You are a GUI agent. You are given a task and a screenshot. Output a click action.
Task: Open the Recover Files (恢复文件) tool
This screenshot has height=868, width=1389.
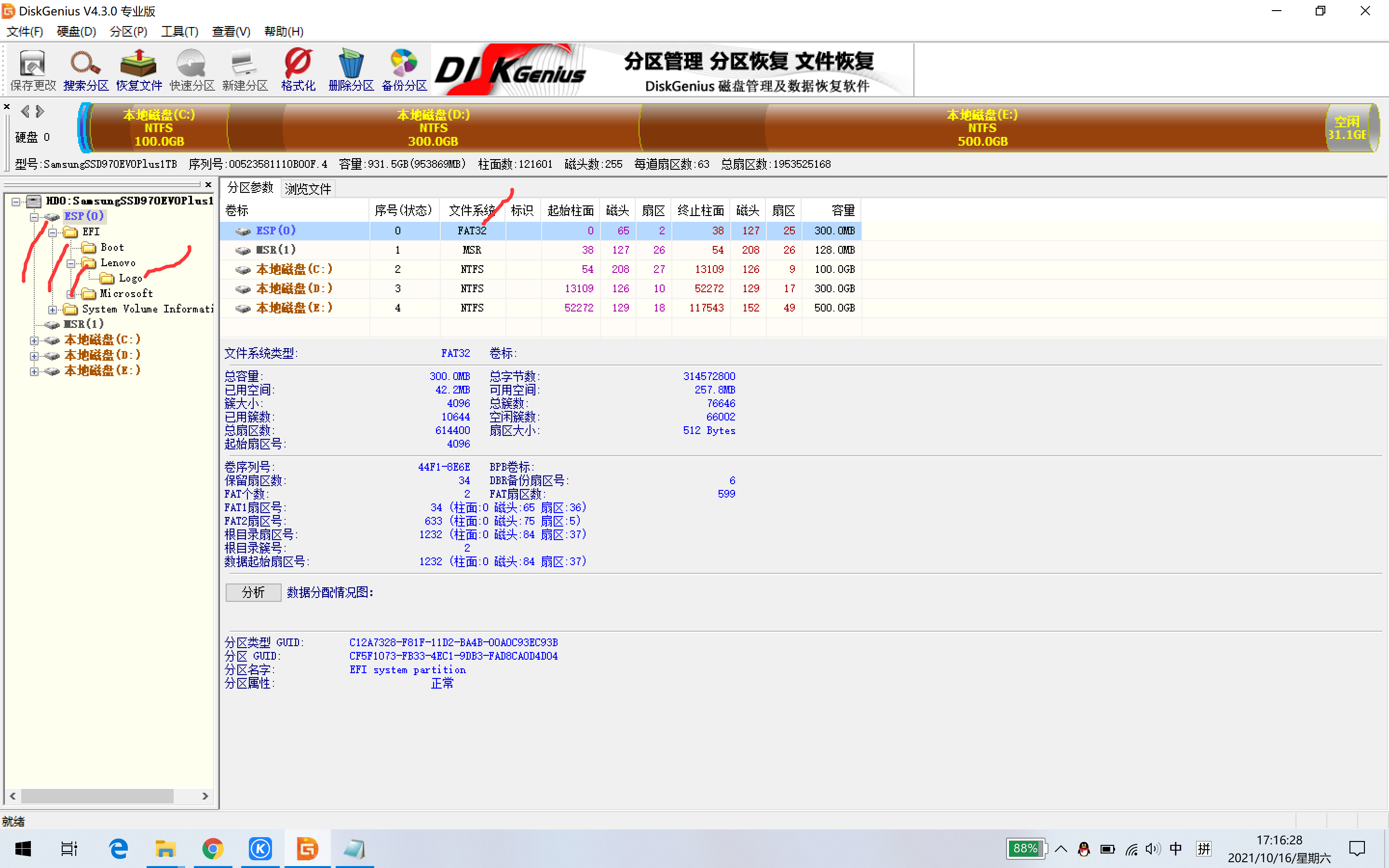(139, 70)
